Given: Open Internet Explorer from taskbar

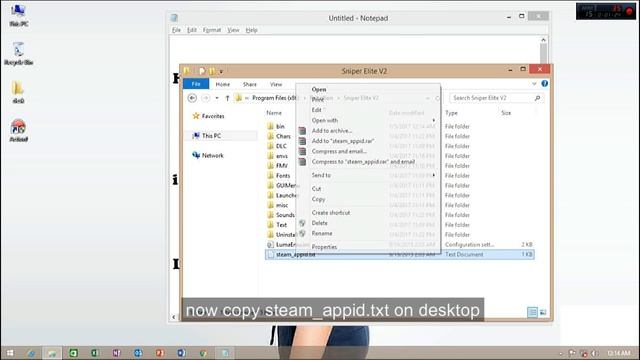Looking at the screenshot, I should (x=31, y=353).
